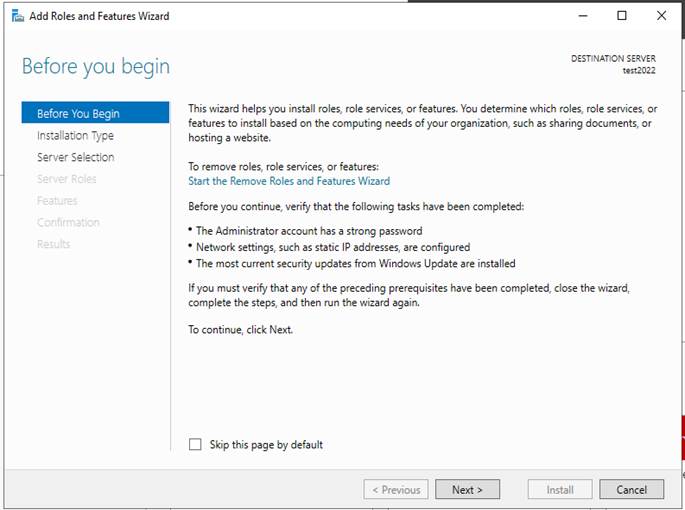Click the 'Skip this page by default' label
The height and width of the screenshot is (510, 685).
tap(266, 444)
